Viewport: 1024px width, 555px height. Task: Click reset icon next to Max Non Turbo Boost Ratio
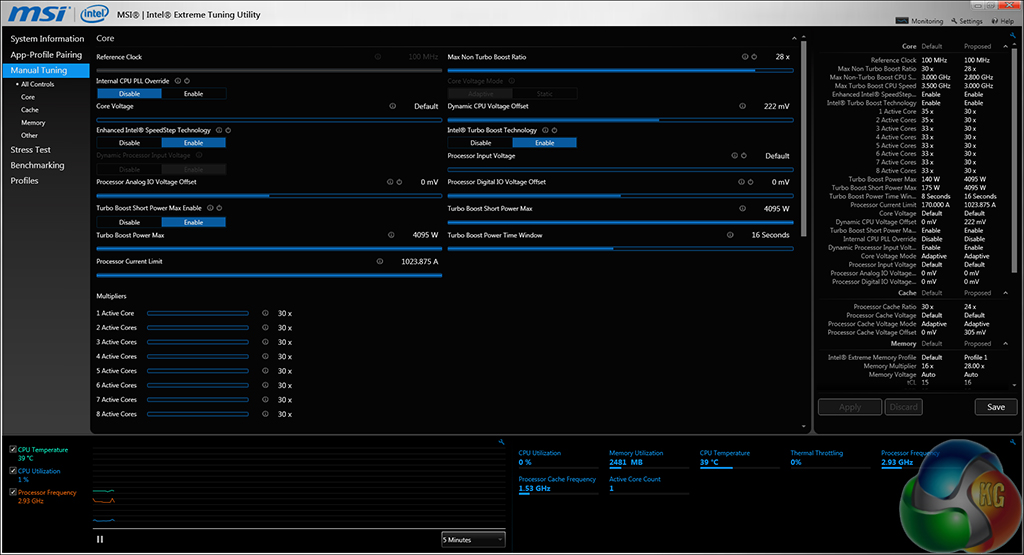[753, 57]
